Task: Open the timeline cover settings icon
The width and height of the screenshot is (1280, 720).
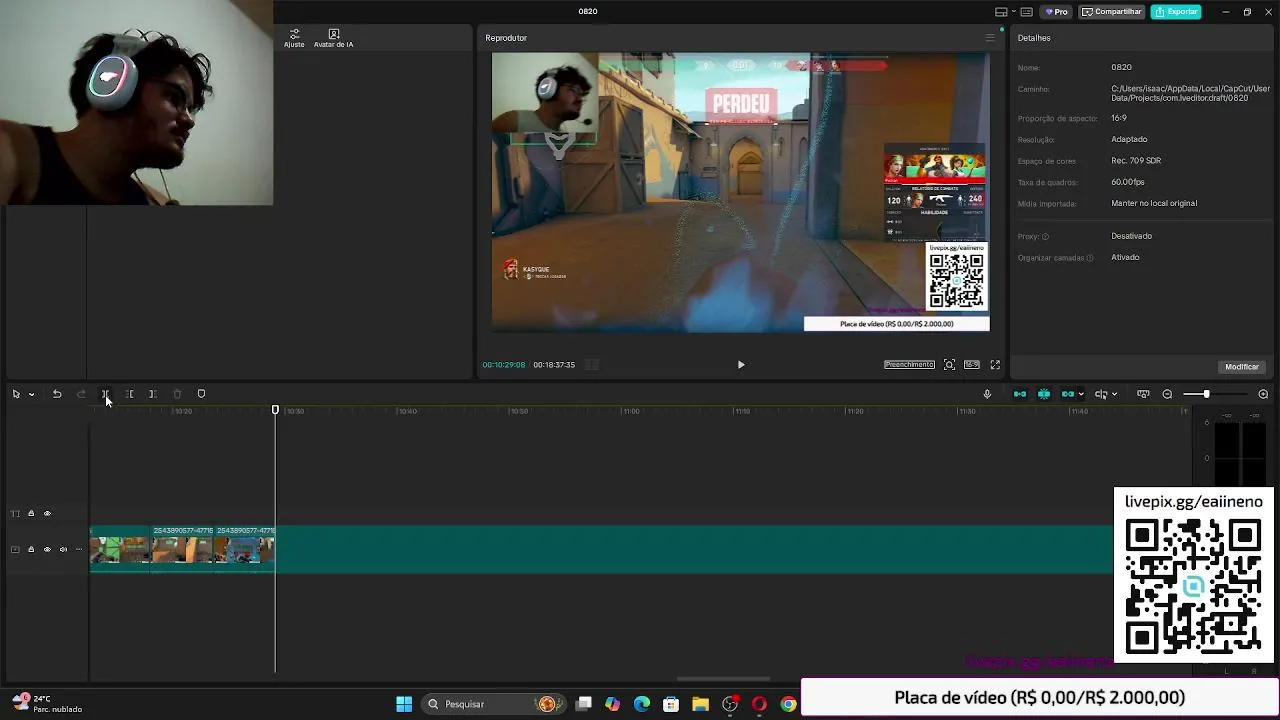Action: tap(1143, 394)
